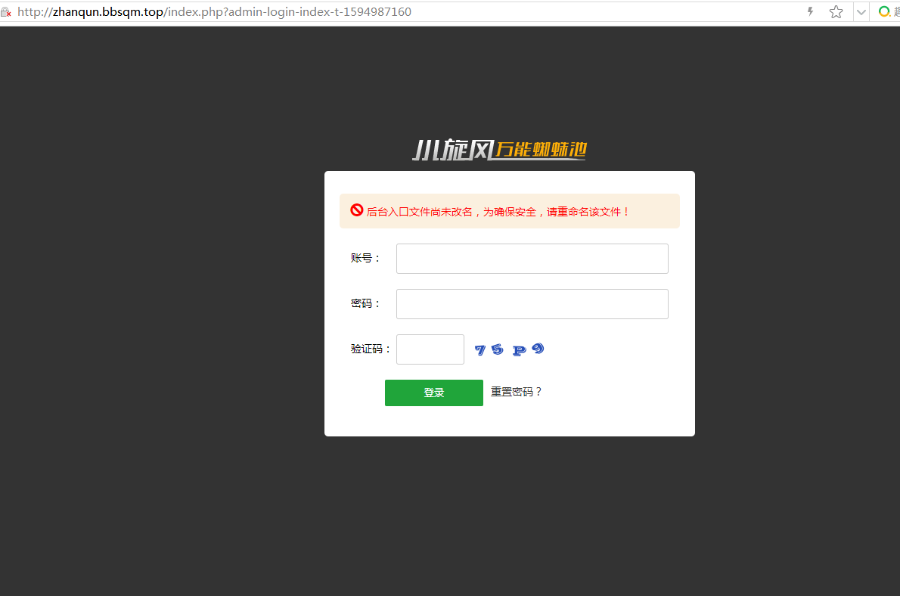
Task: Click the lightning speed mode icon
Action: pyautogui.click(x=810, y=12)
